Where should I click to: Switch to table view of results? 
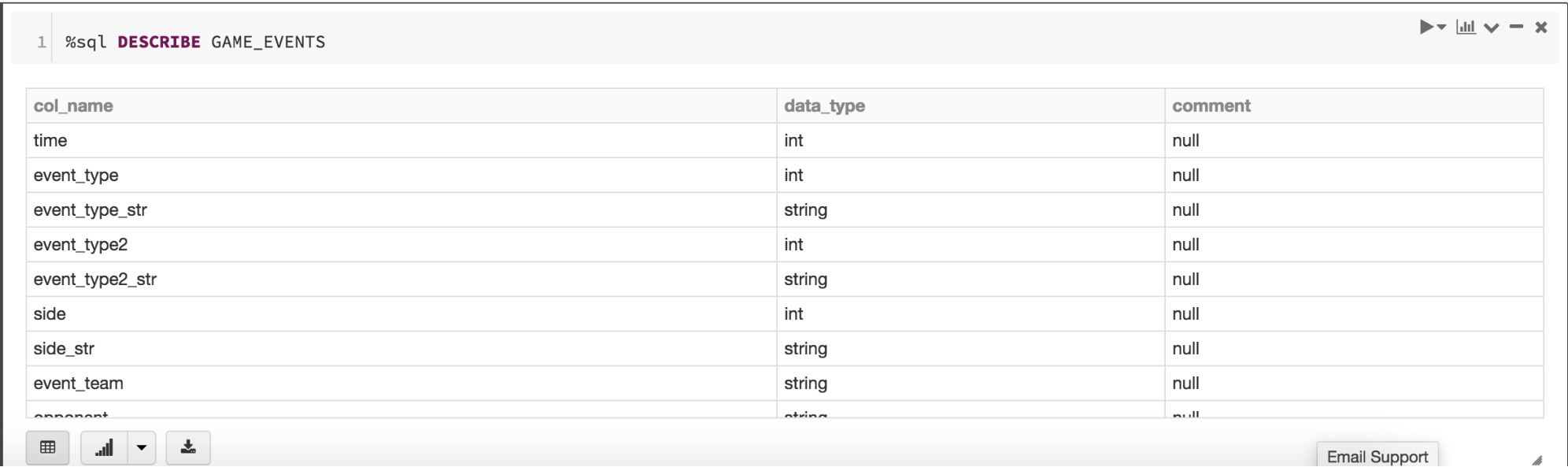pyautogui.click(x=48, y=447)
